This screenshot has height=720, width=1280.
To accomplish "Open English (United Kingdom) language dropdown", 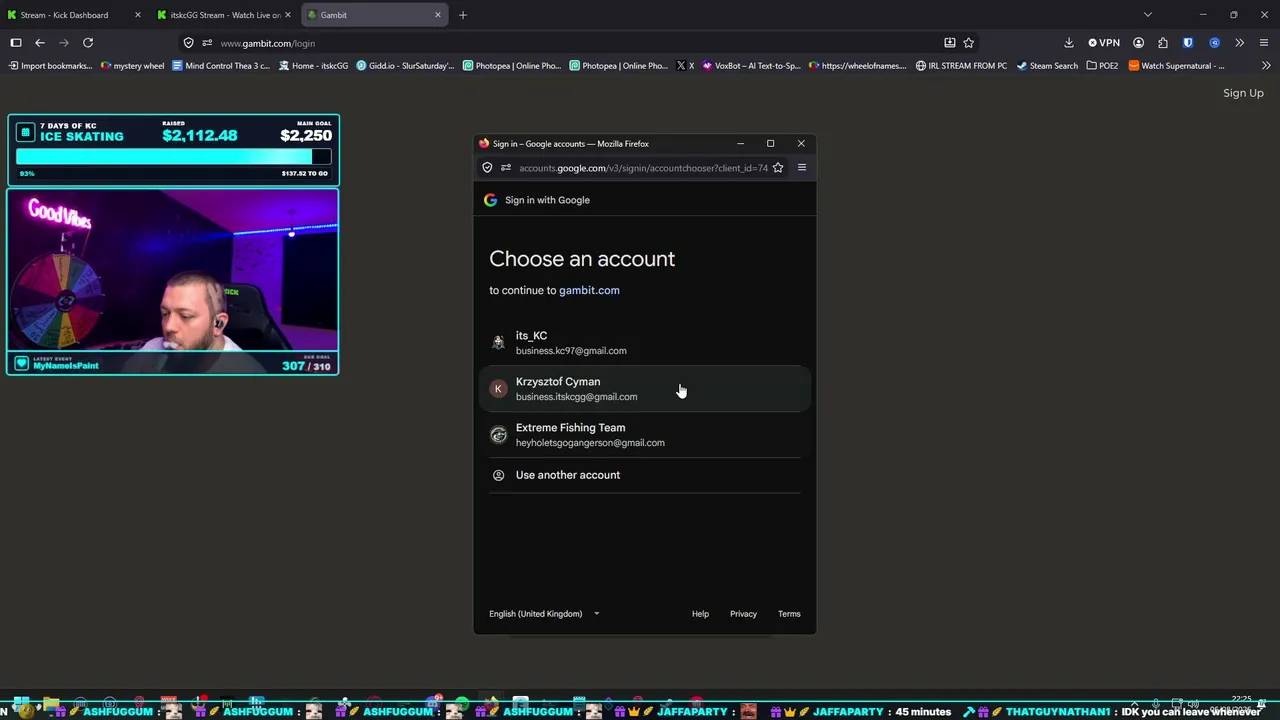I will tap(544, 614).
